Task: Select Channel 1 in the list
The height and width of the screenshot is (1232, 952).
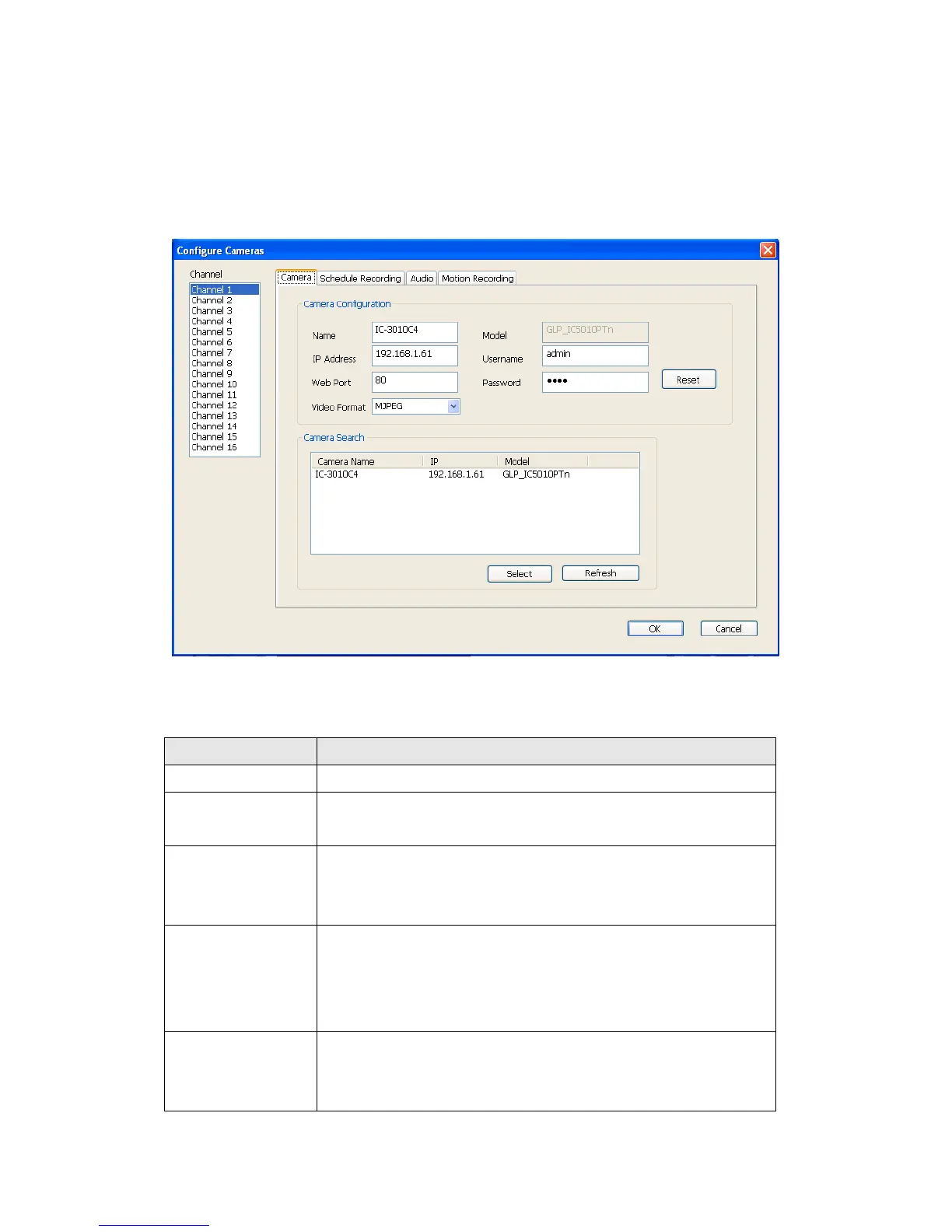Action: (x=225, y=289)
